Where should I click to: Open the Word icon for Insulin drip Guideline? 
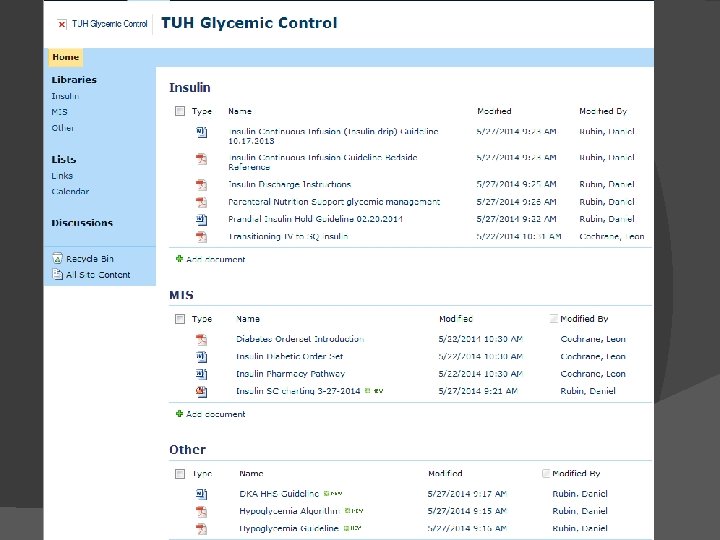[202, 132]
